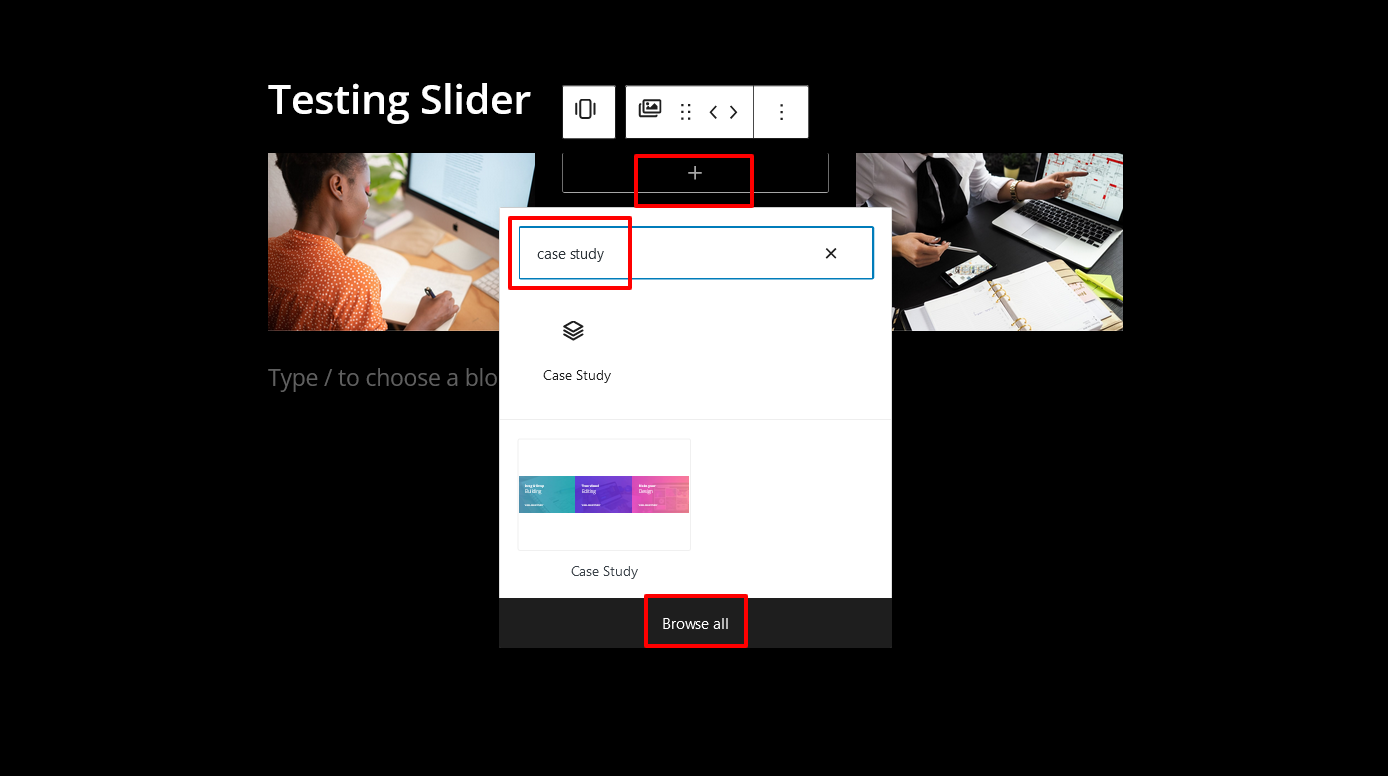Click the 'Type / to choose a block' placeholder
Screen dimensions: 1388x776
click(382, 378)
